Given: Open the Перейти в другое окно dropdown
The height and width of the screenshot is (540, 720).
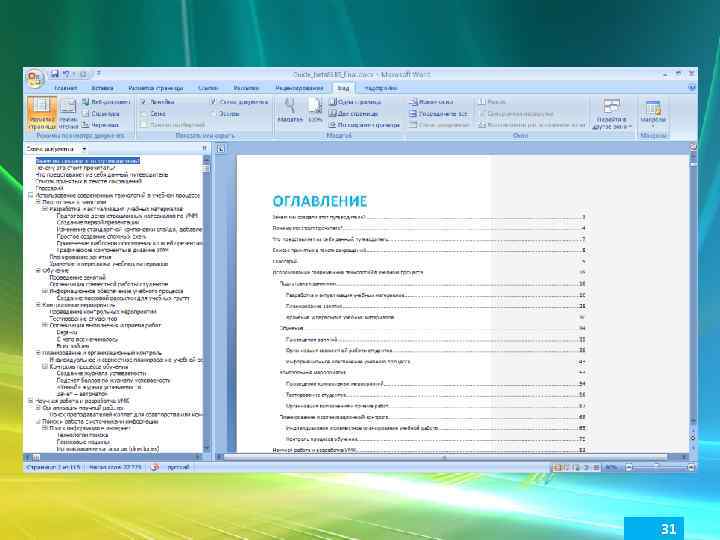Looking at the screenshot, I should click(612, 113).
